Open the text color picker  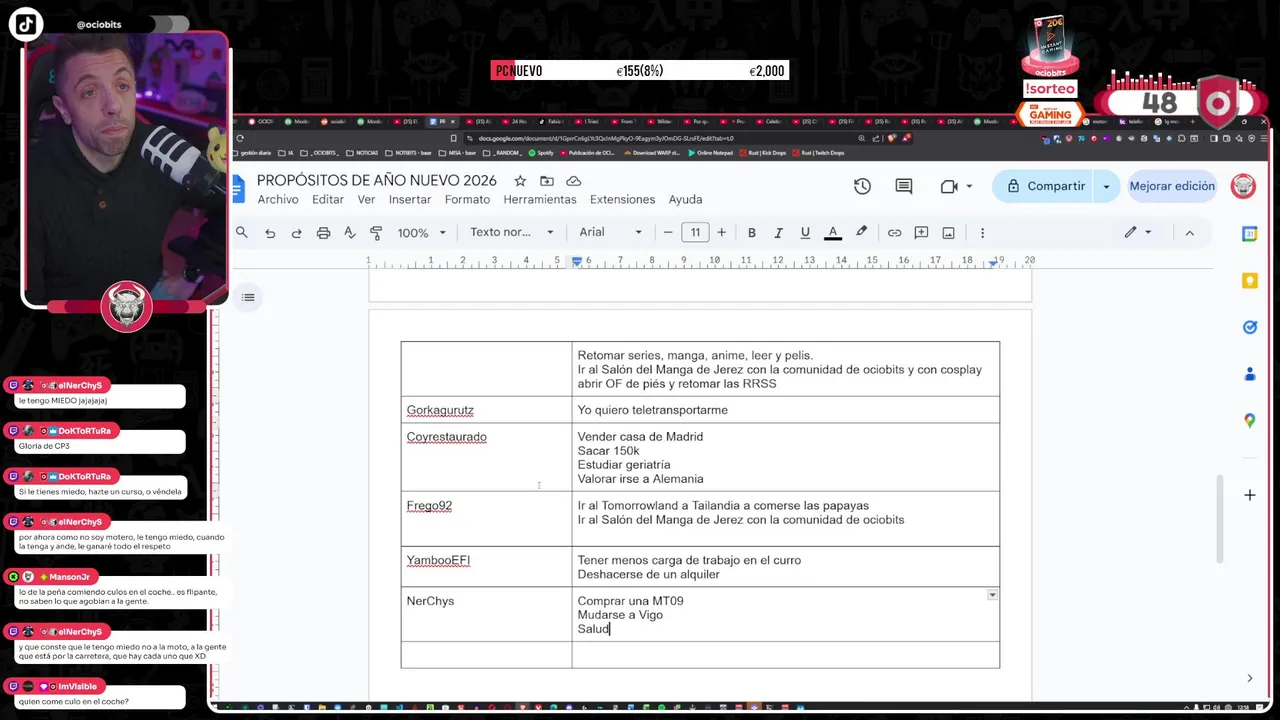832,233
